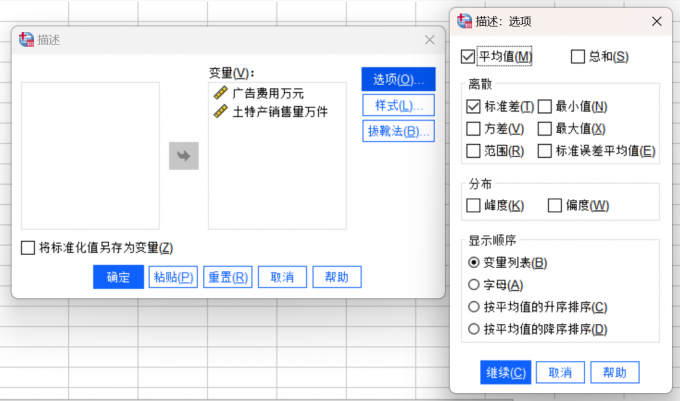The width and height of the screenshot is (680, 401).
Task: Enable 标准误差平均值(E) checkbox
Action: [544, 151]
